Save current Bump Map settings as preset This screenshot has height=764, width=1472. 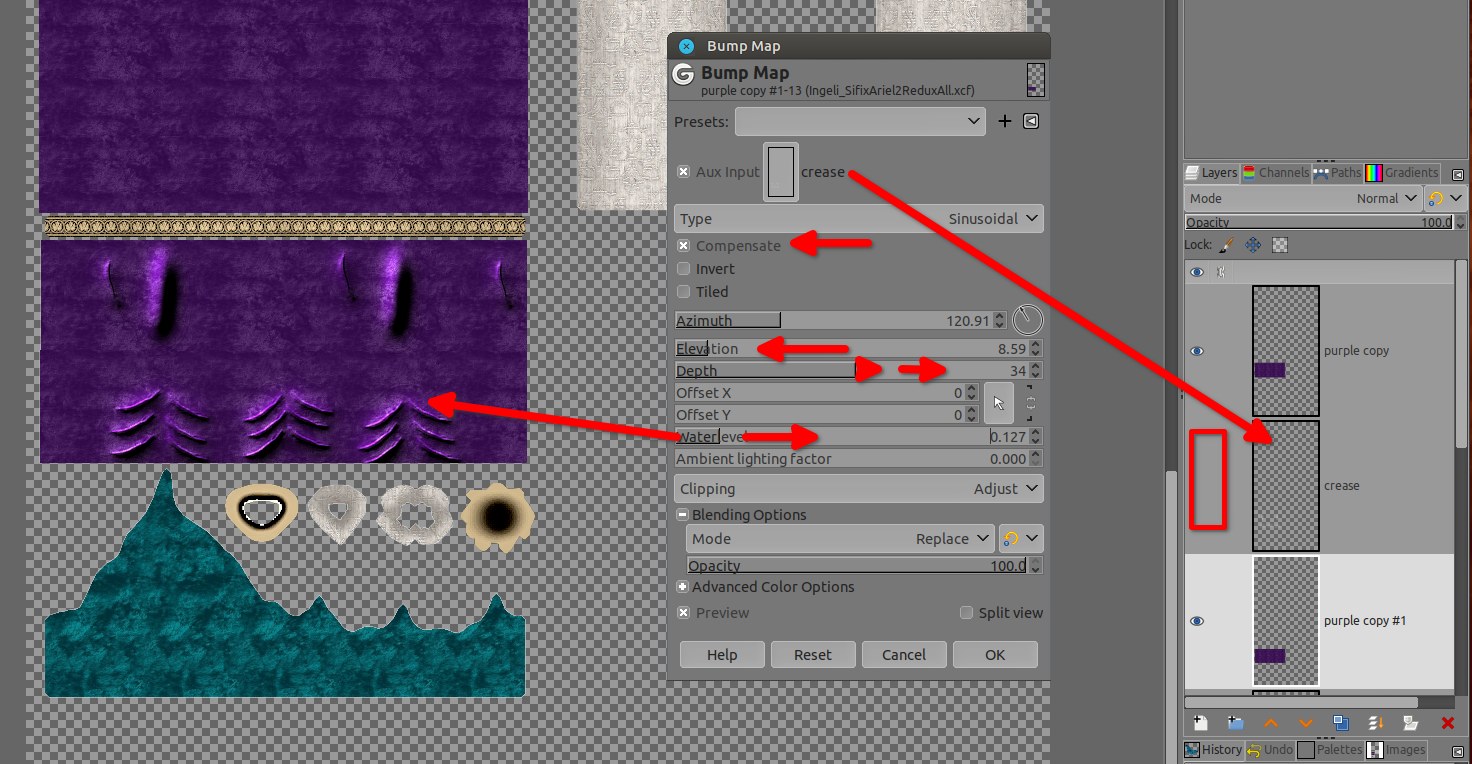tap(1005, 121)
